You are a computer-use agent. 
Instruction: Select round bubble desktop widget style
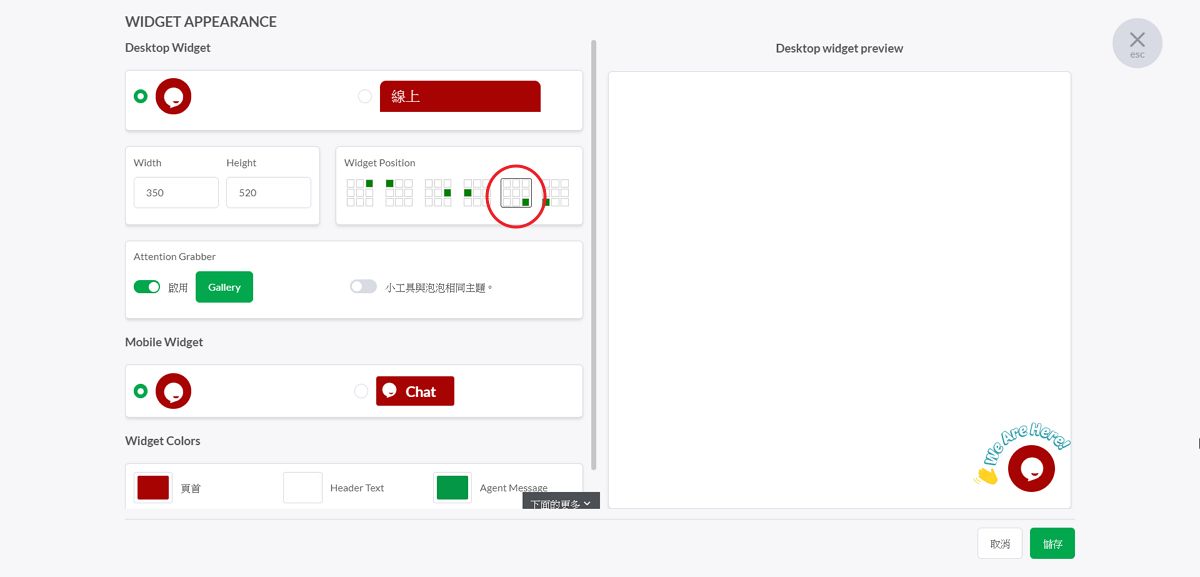click(141, 96)
